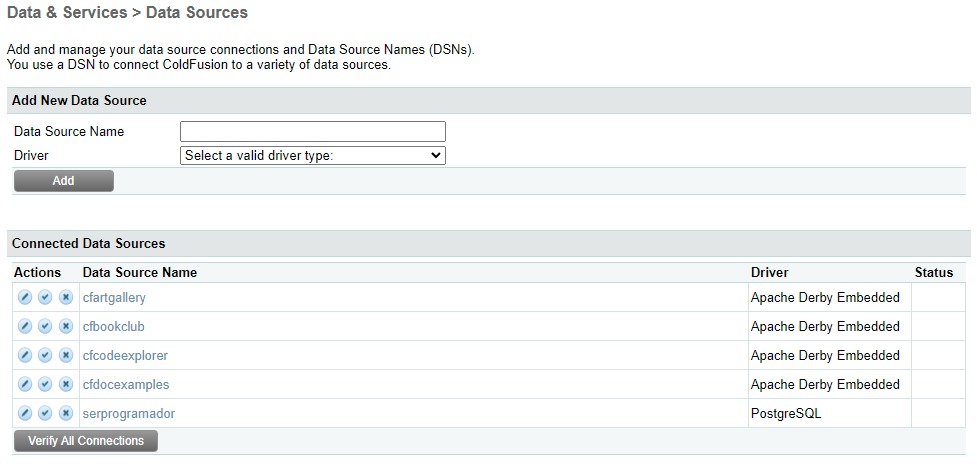Open the serprogramador data source link
The width and height of the screenshot is (977, 466).
click(x=129, y=414)
